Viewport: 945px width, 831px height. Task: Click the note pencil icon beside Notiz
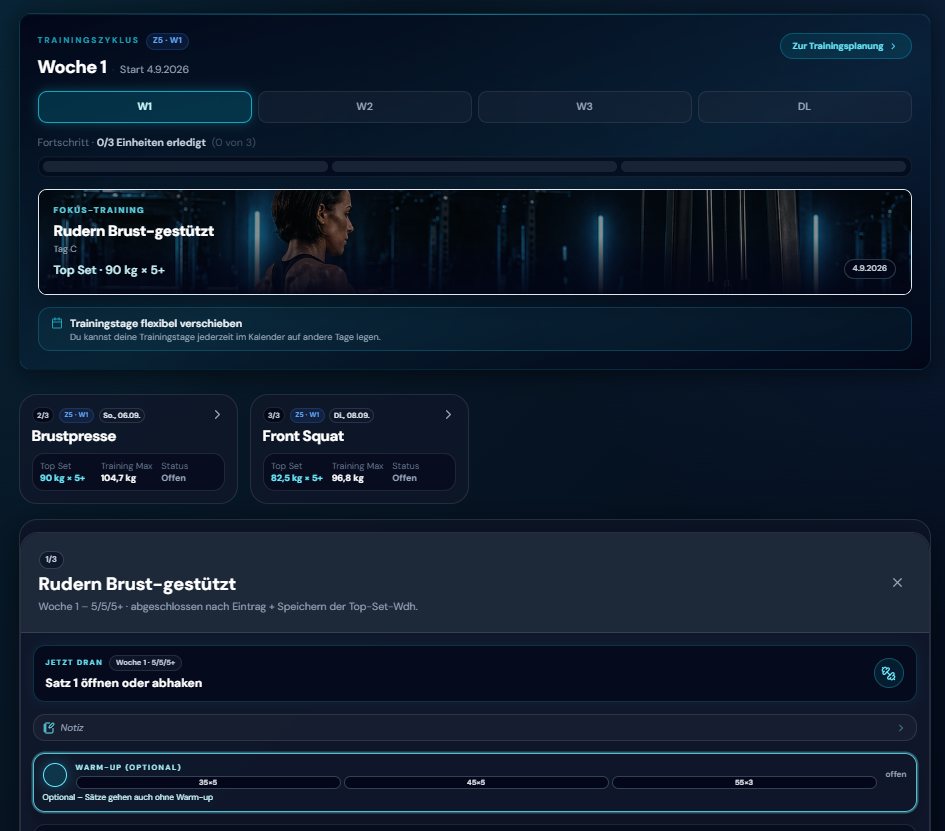(x=49, y=728)
